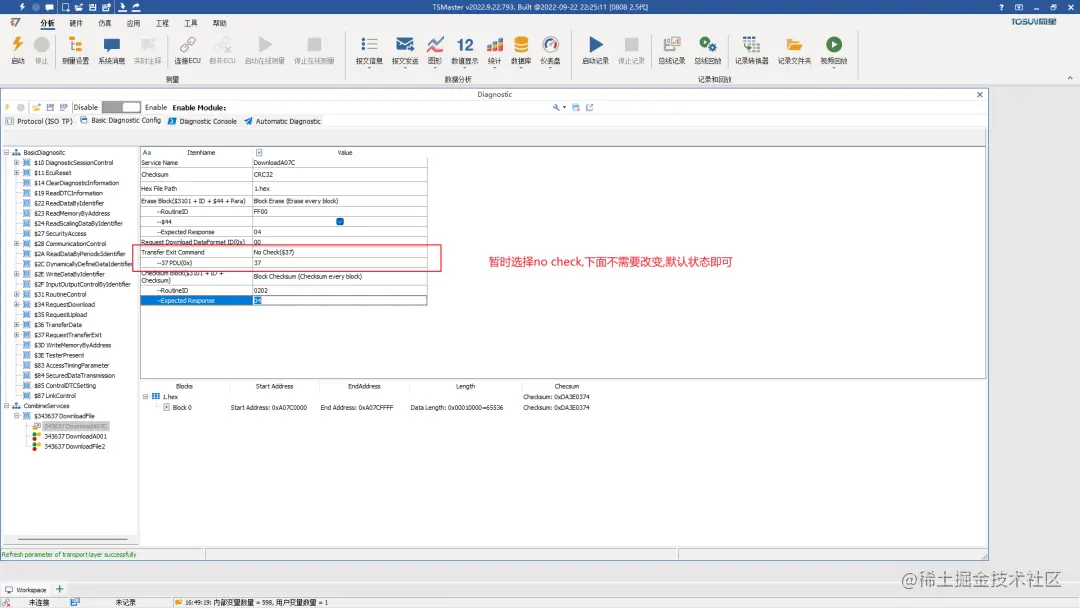1080x608 pixels.
Task: Switch to Diagnostic Console tab
Action: coord(202,121)
